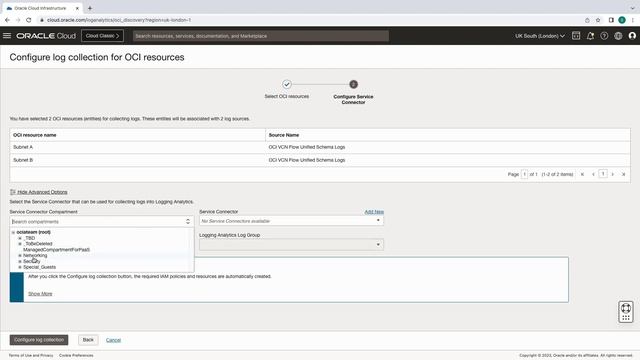Click the Cloud Classic button
Screen dimensions: 640x360
pos(102,36)
